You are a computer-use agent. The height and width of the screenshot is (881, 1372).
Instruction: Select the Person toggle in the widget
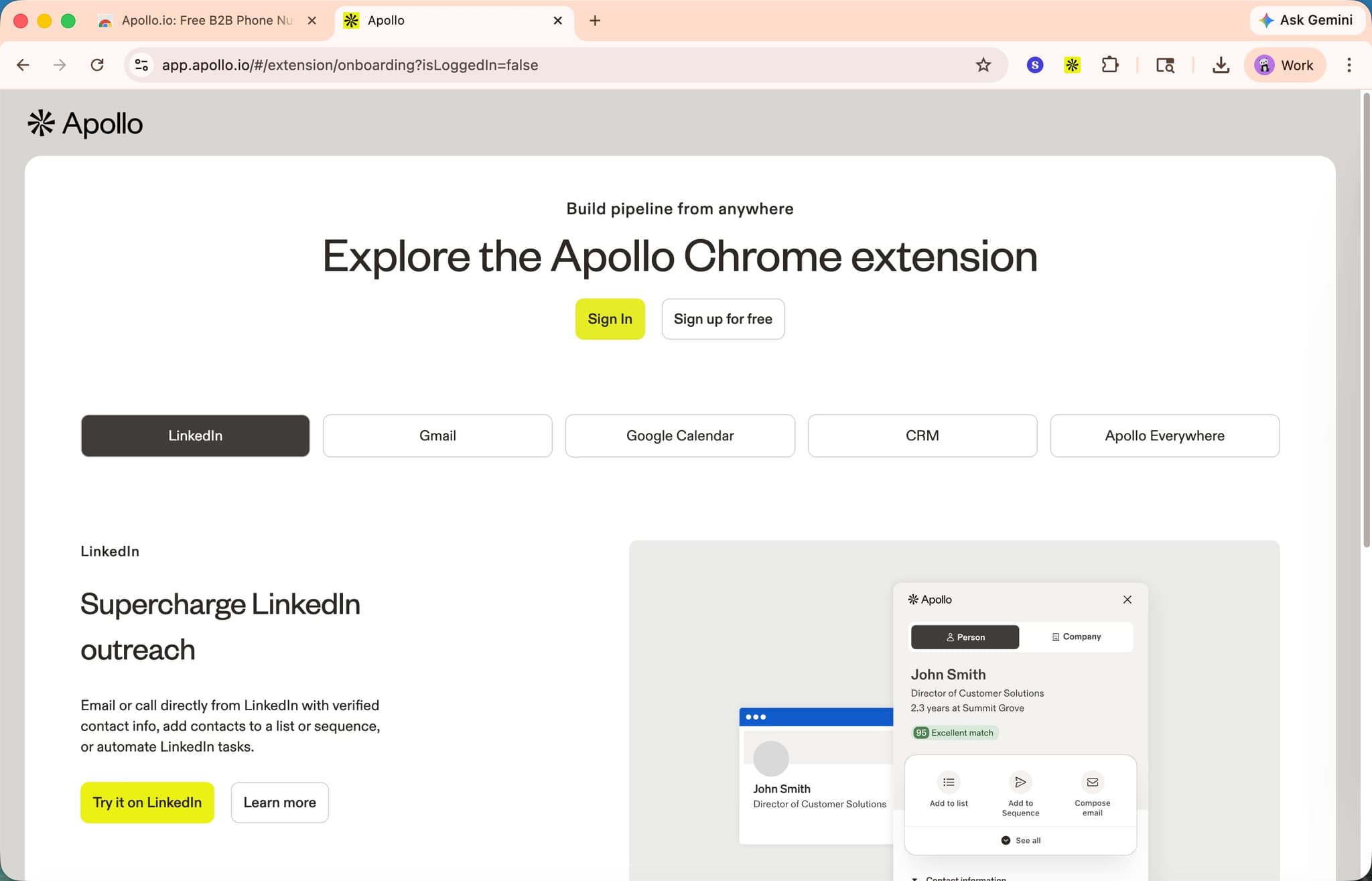point(964,636)
